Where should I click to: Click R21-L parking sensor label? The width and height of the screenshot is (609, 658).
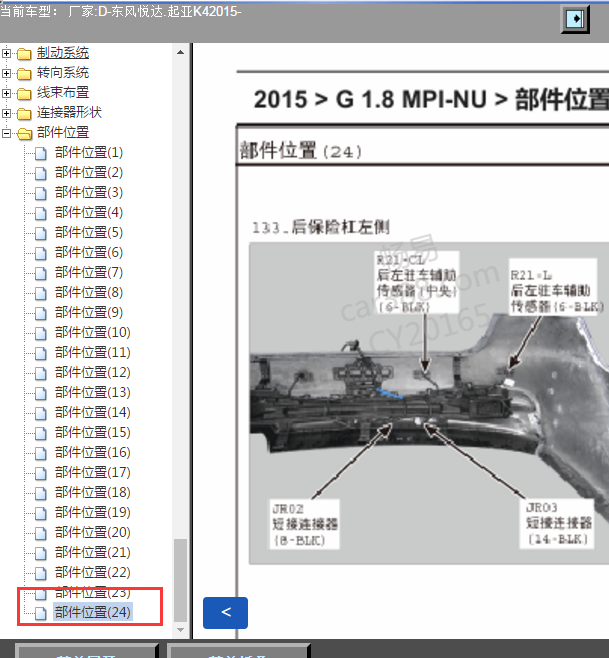click(x=554, y=287)
